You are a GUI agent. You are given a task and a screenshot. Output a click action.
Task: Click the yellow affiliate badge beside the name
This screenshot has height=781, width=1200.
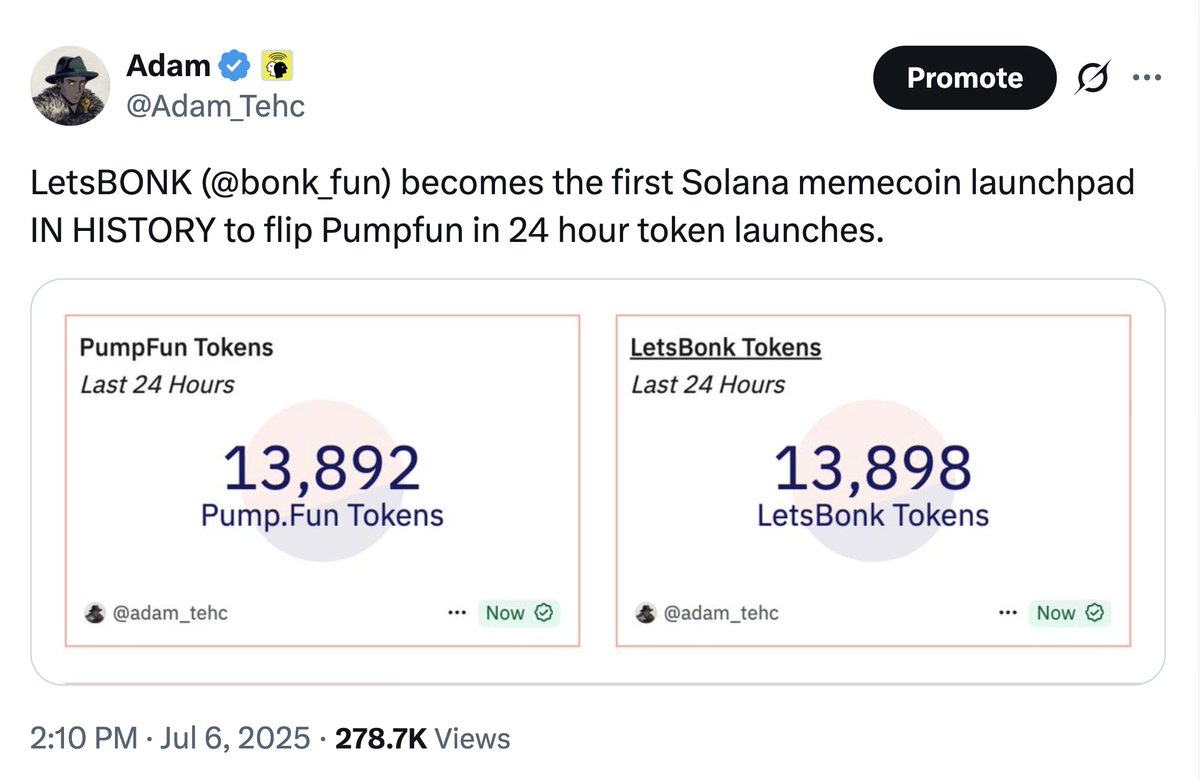pos(276,67)
